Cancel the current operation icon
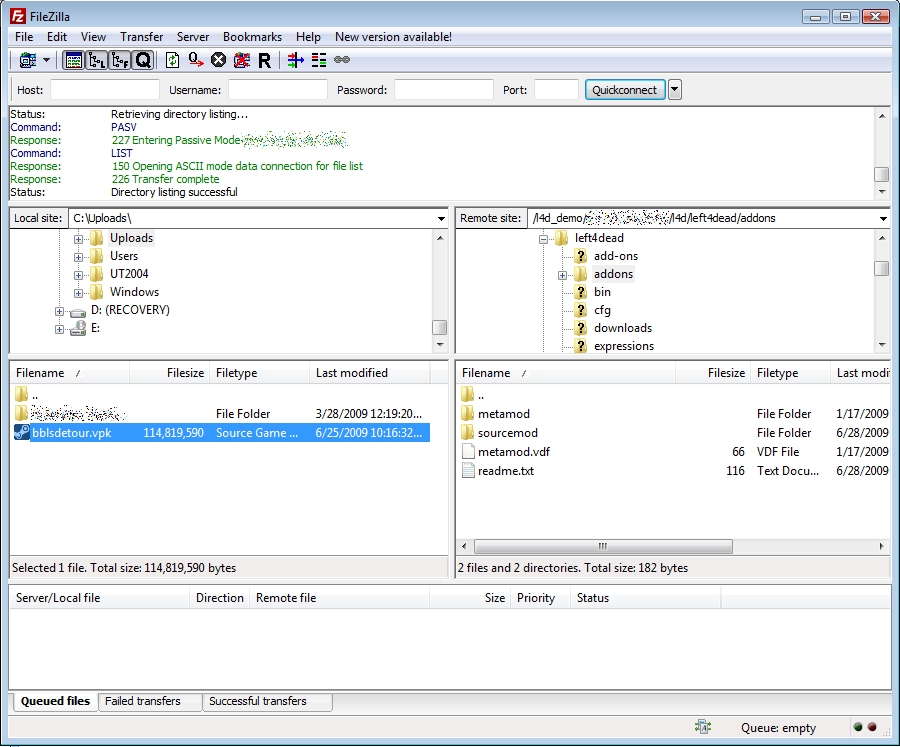The width and height of the screenshot is (900, 747). pos(218,60)
